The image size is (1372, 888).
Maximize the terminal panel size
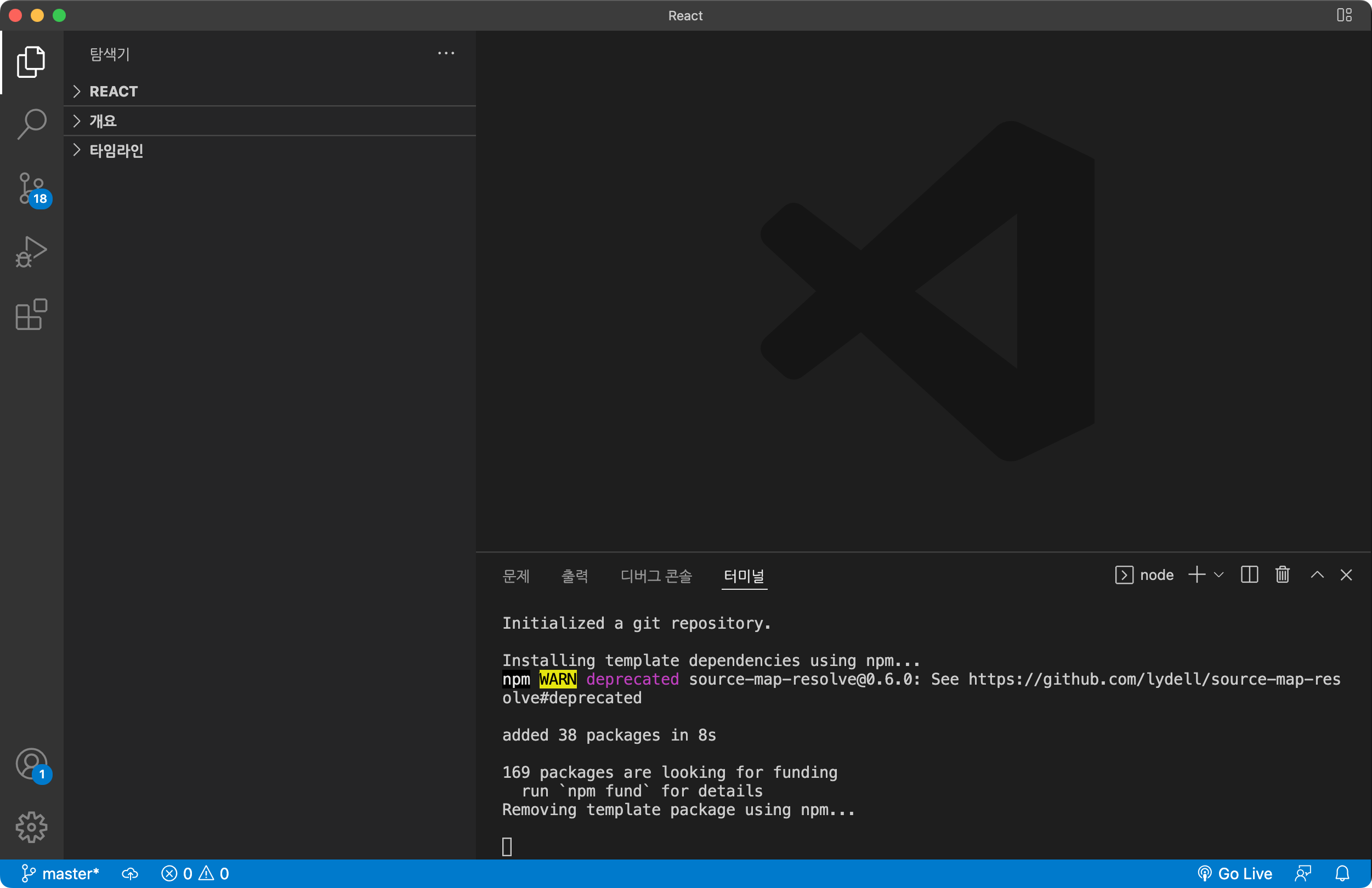pos(1317,574)
